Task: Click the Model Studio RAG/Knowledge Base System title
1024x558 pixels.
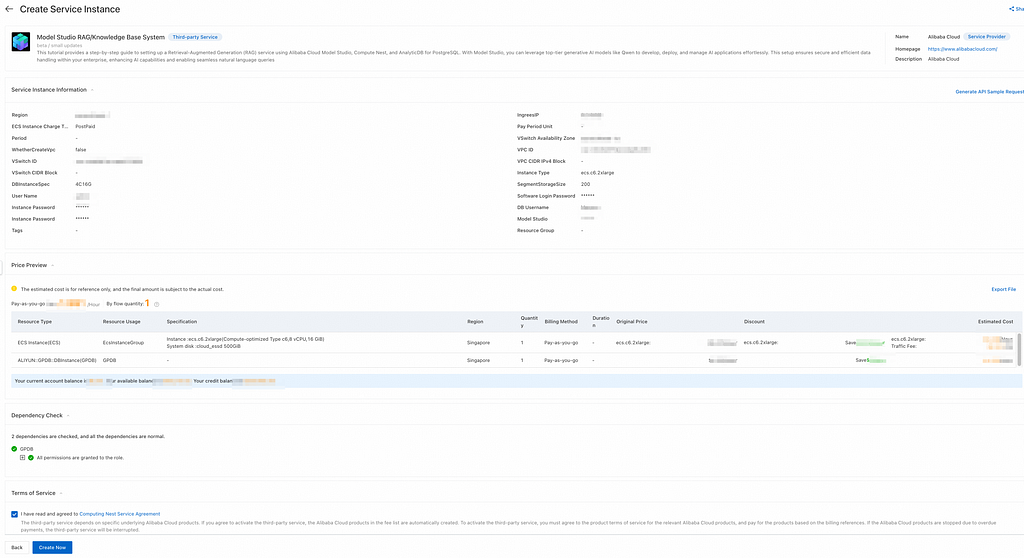Action: click(x=101, y=37)
